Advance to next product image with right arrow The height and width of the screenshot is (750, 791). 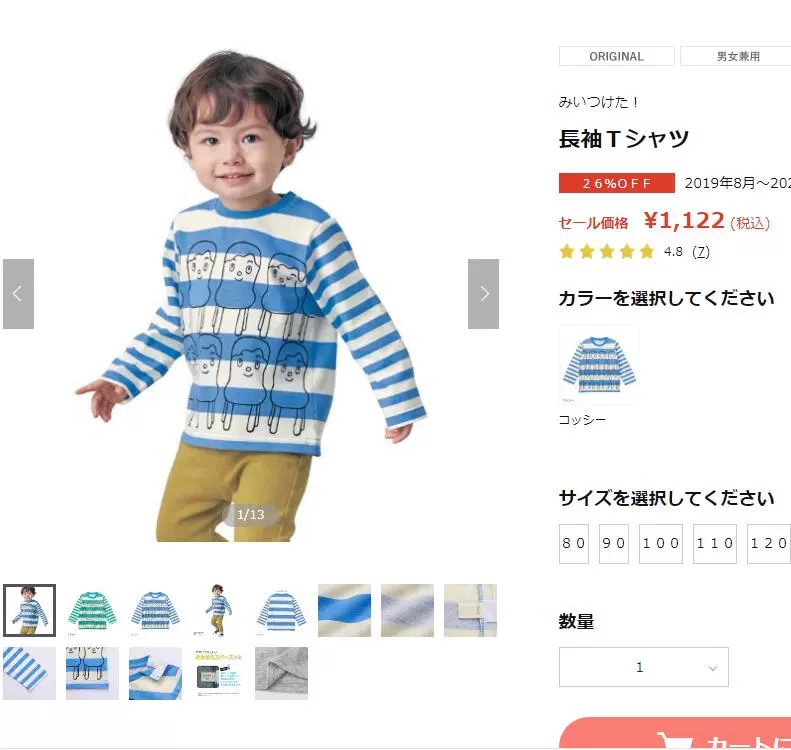[483, 294]
